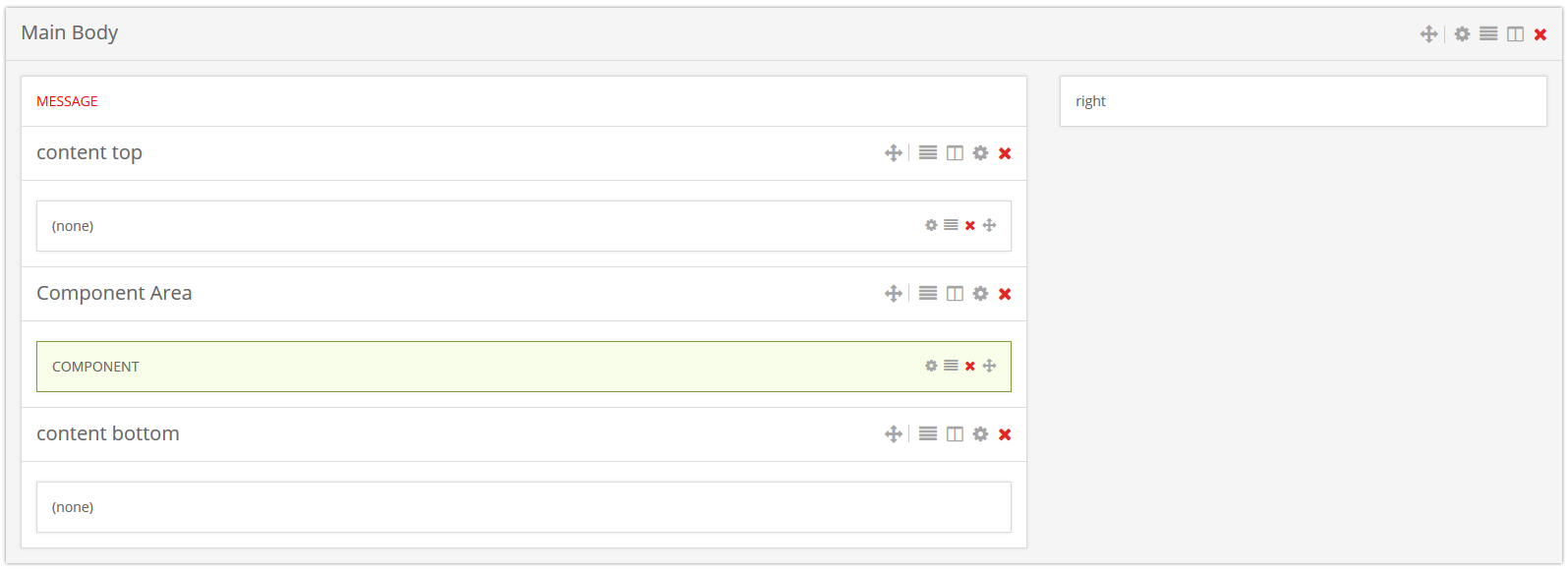Open Main Body settings gear

click(x=1462, y=34)
